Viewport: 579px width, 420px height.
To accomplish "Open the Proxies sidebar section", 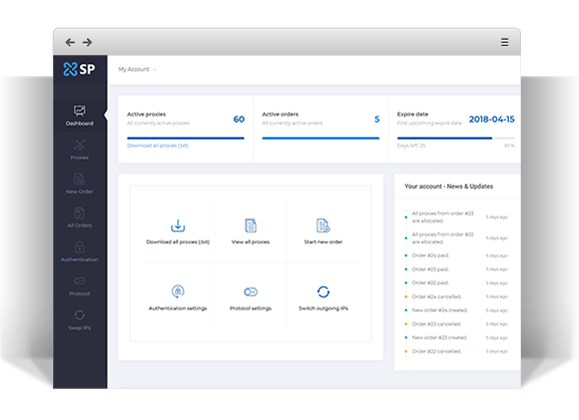I will (x=79, y=150).
